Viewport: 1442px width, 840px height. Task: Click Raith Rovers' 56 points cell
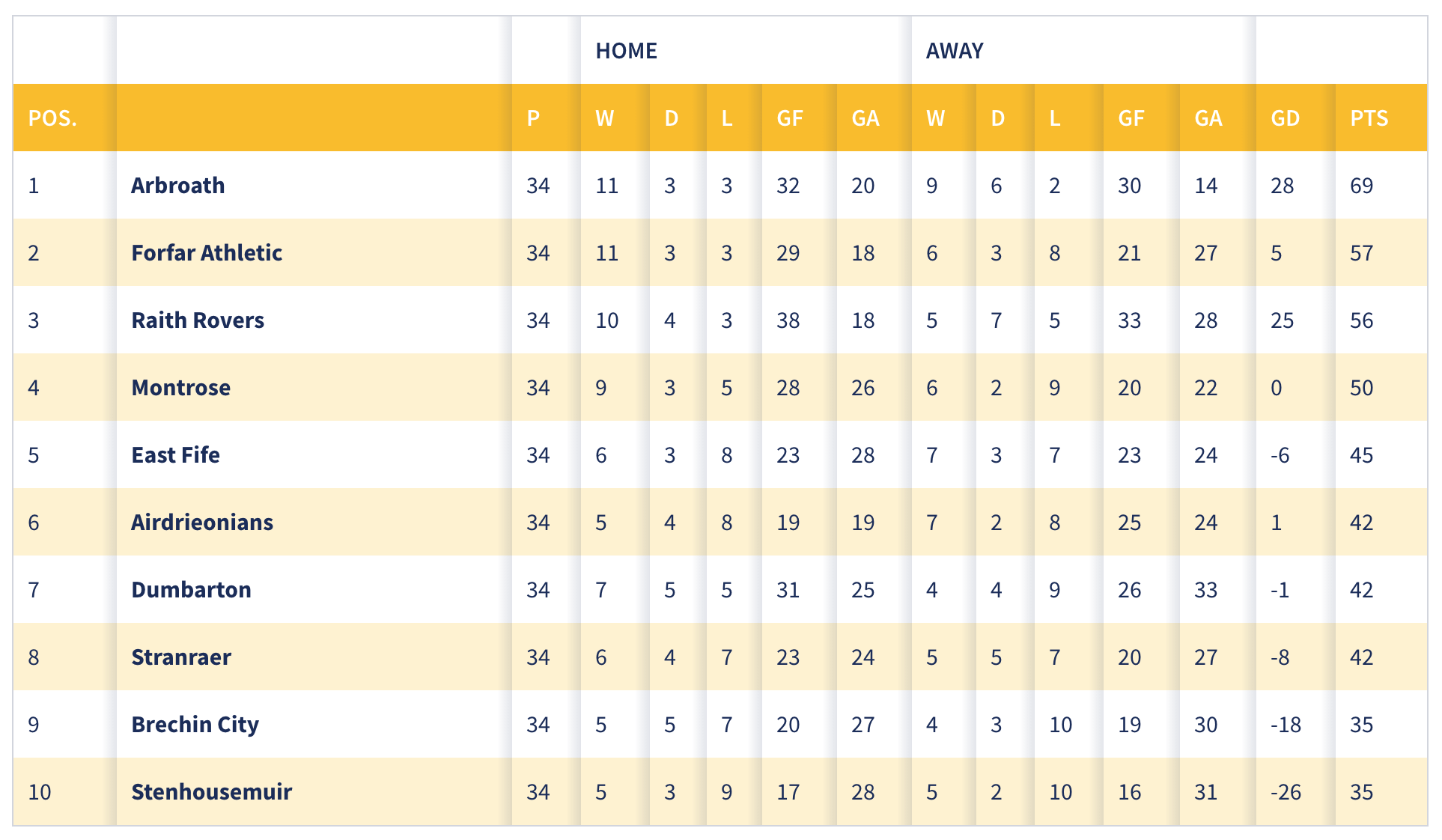[1361, 320]
